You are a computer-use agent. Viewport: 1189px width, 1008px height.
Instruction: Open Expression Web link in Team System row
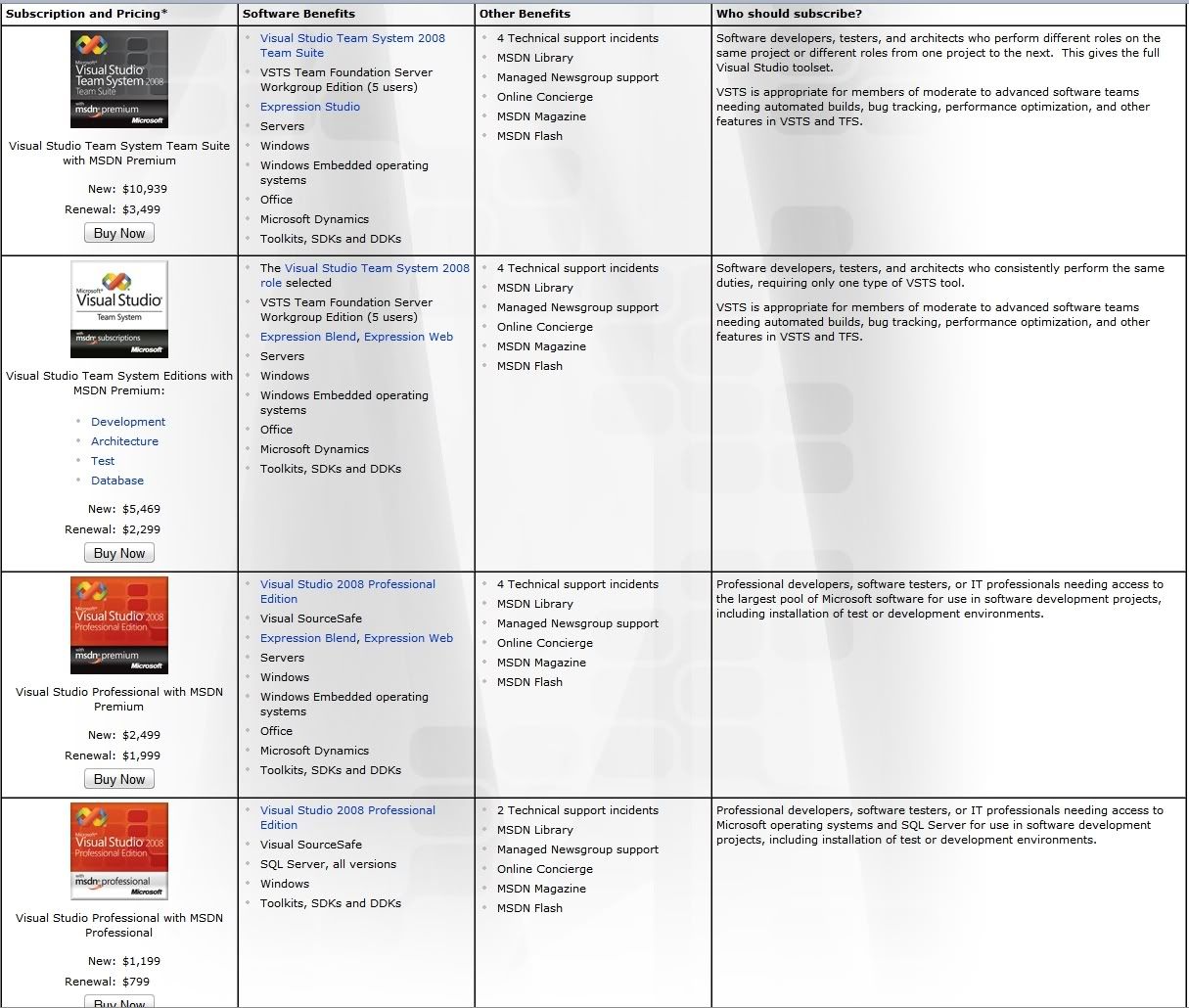[x=408, y=337]
